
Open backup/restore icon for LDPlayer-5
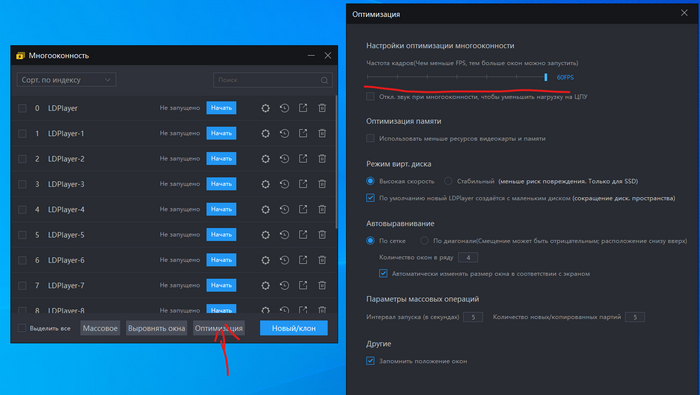pyautogui.click(x=284, y=235)
